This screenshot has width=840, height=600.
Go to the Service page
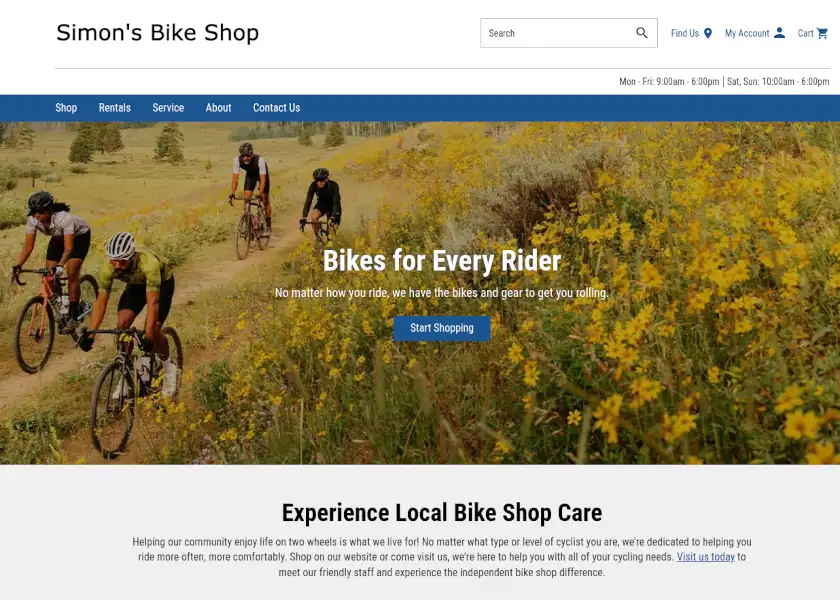click(x=168, y=108)
